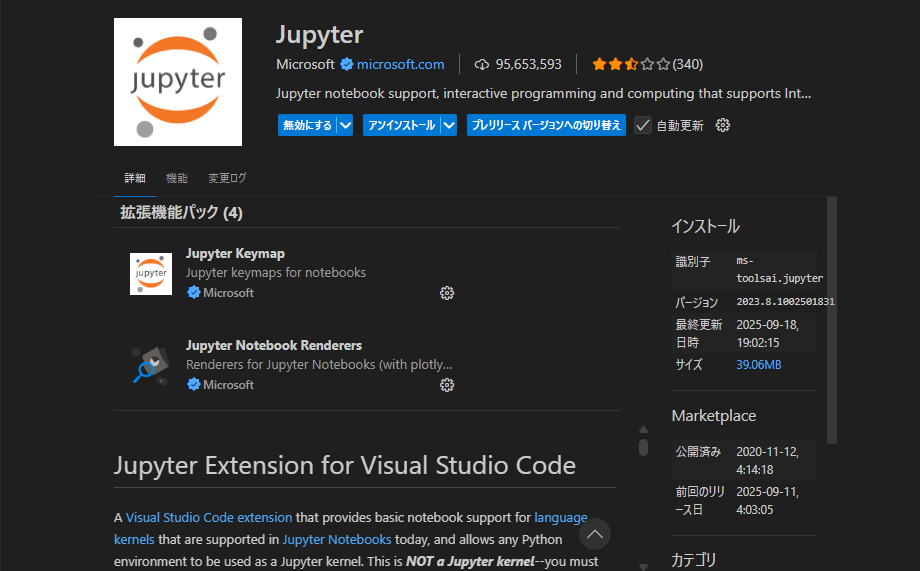Click the Visual Studio Code extension link
The image size is (920, 571).
[209, 517]
